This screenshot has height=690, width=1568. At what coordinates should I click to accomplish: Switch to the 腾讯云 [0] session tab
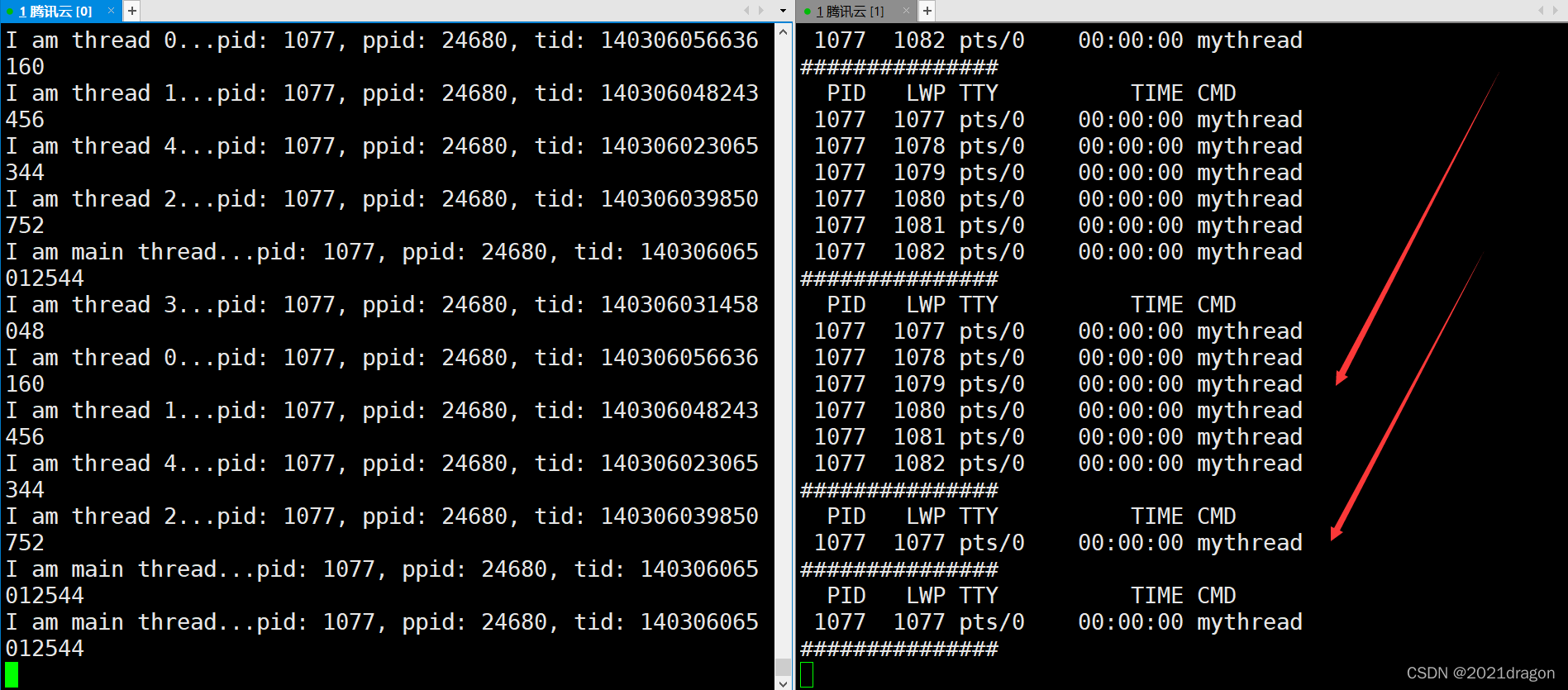(55, 11)
